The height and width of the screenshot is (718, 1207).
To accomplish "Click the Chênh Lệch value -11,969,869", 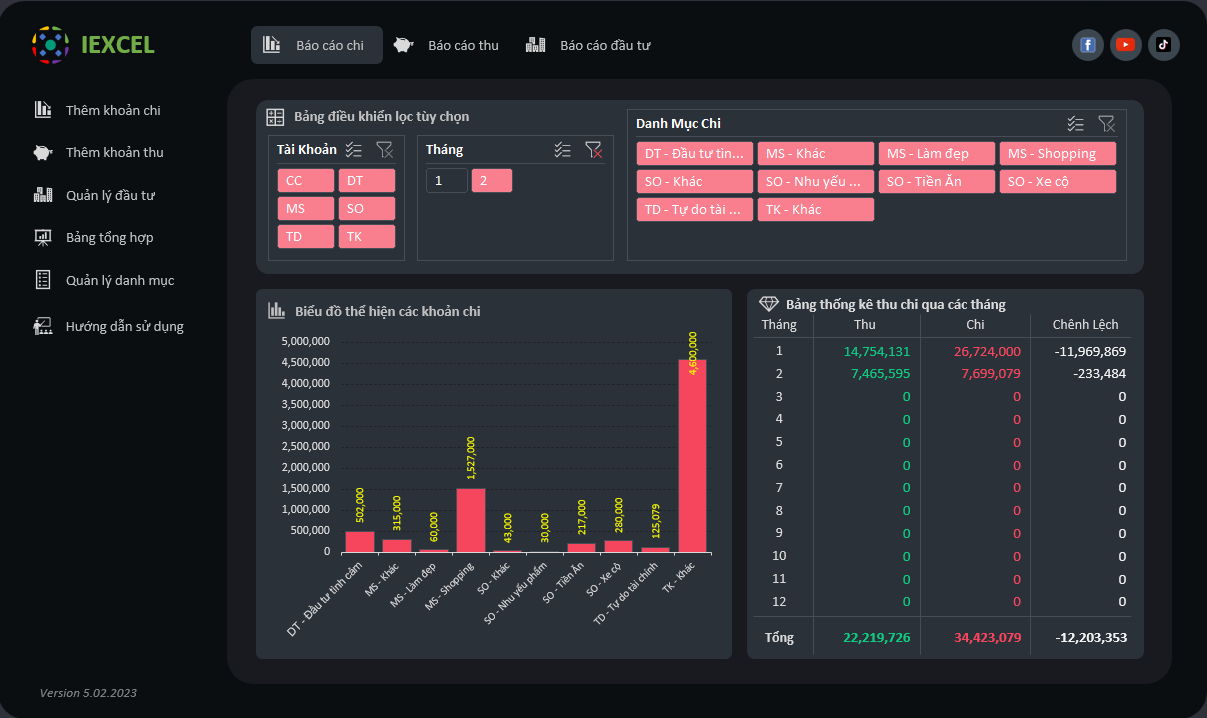I will [x=1090, y=351].
